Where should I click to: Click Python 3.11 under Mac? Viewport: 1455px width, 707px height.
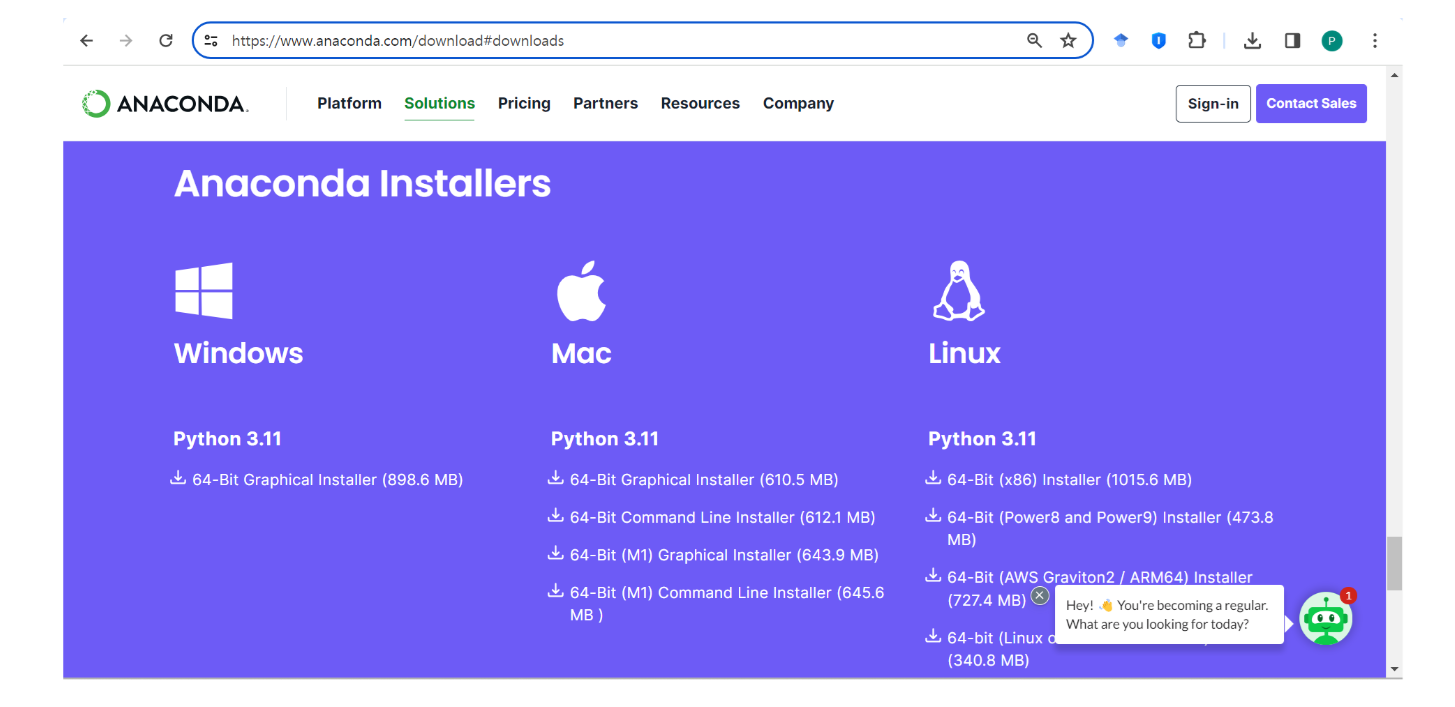pyautogui.click(x=605, y=439)
